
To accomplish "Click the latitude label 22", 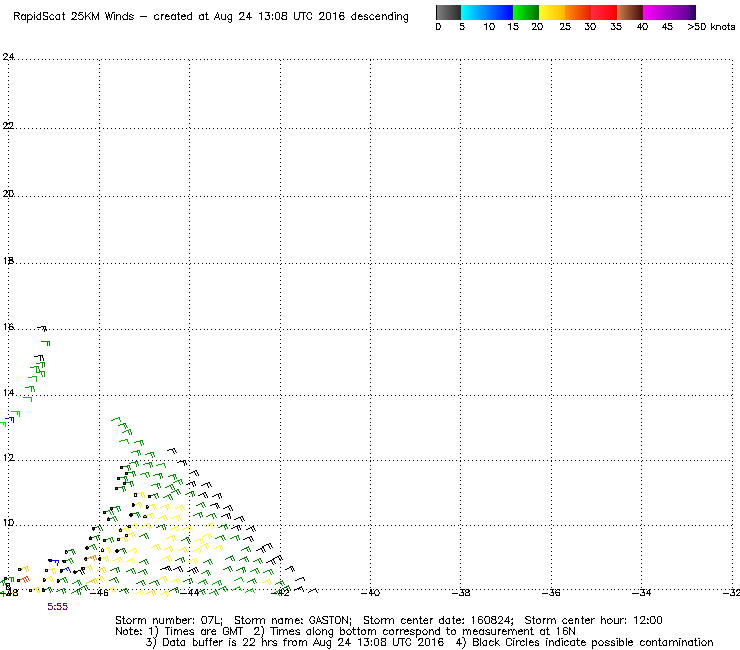I will point(8,126).
